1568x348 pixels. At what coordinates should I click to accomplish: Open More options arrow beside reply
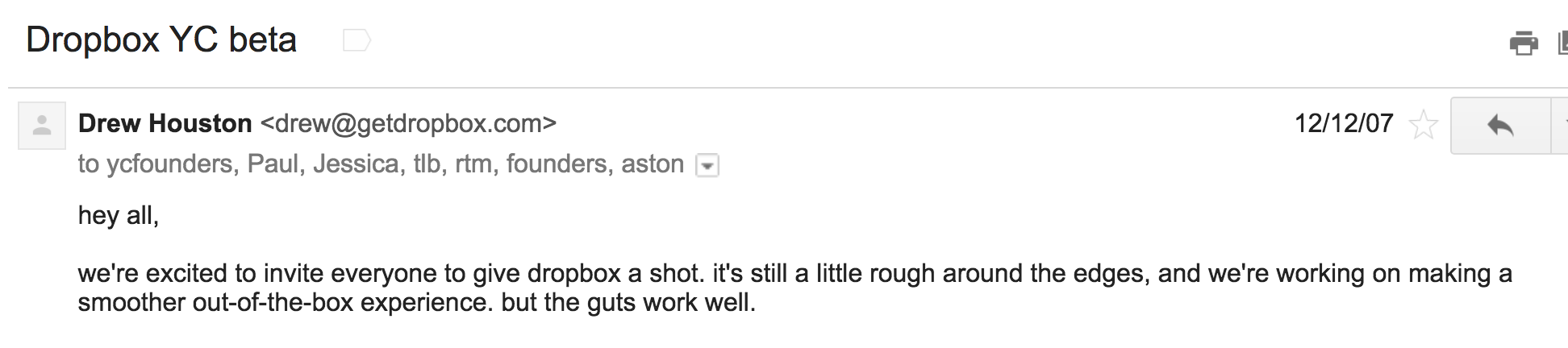coord(1562,125)
